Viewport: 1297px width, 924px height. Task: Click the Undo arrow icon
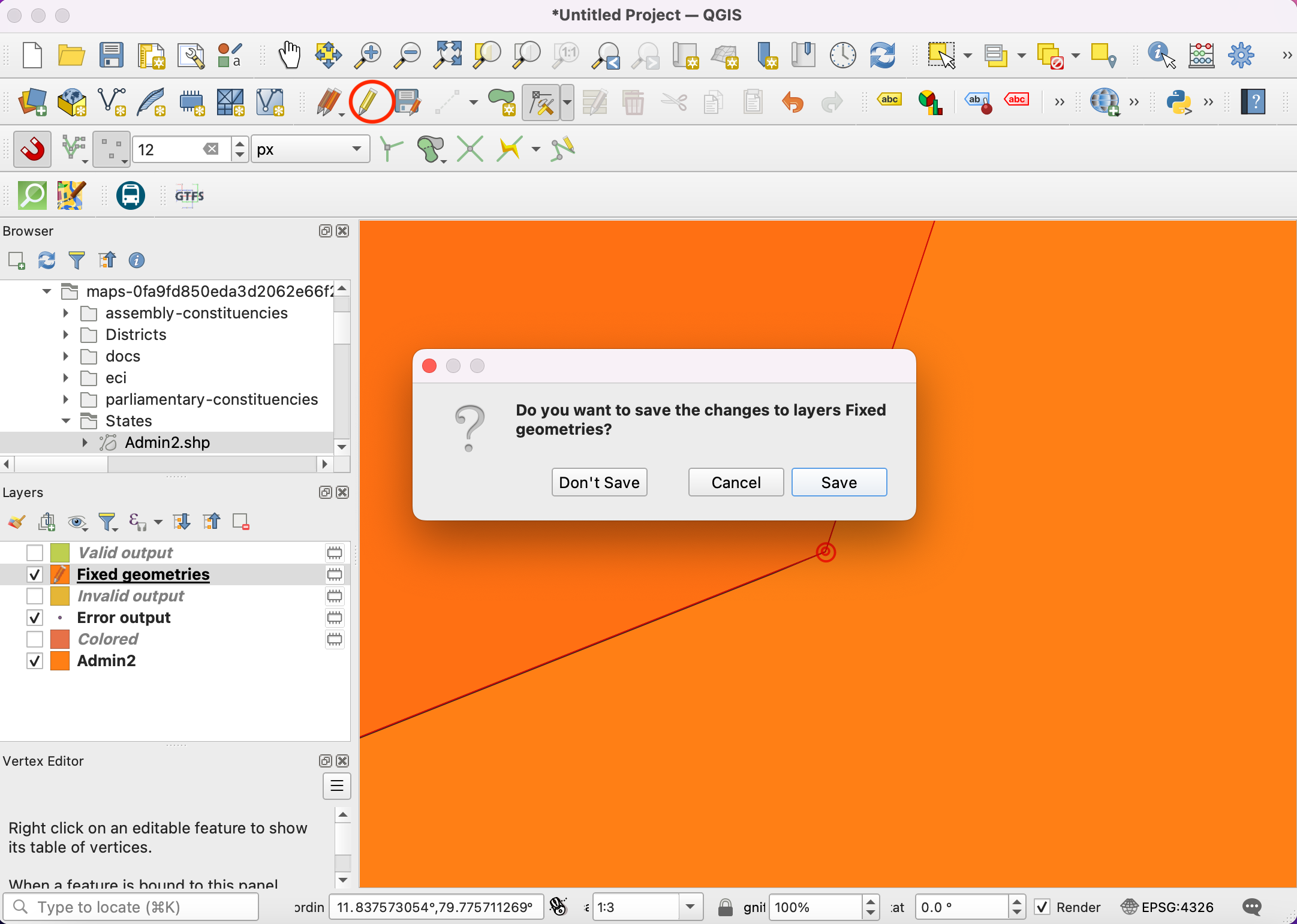point(793,103)
